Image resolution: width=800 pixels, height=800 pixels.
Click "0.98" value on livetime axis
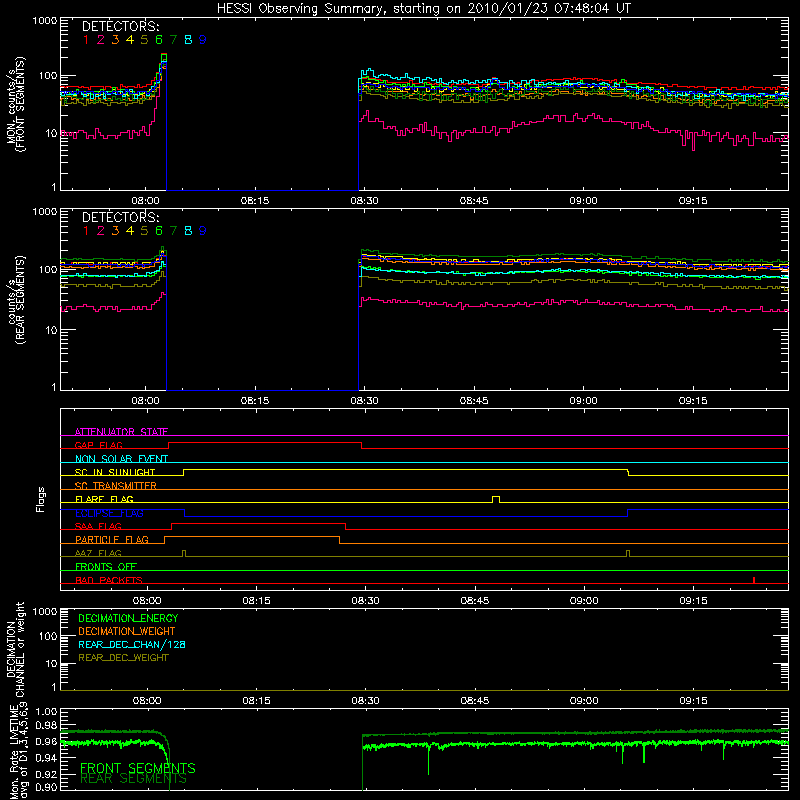(x=47, y=725)
